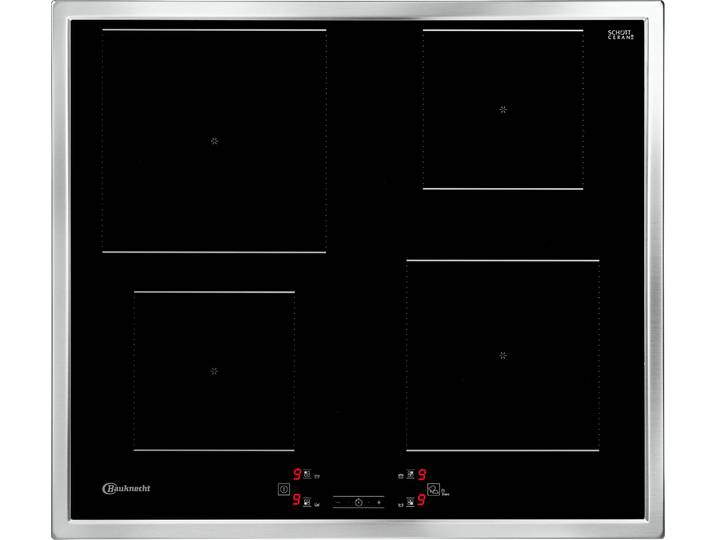Tap small symbol right of front-left selector
Image resolution: width=716 pixels, height=540 pixels.
tap(317, 504)
